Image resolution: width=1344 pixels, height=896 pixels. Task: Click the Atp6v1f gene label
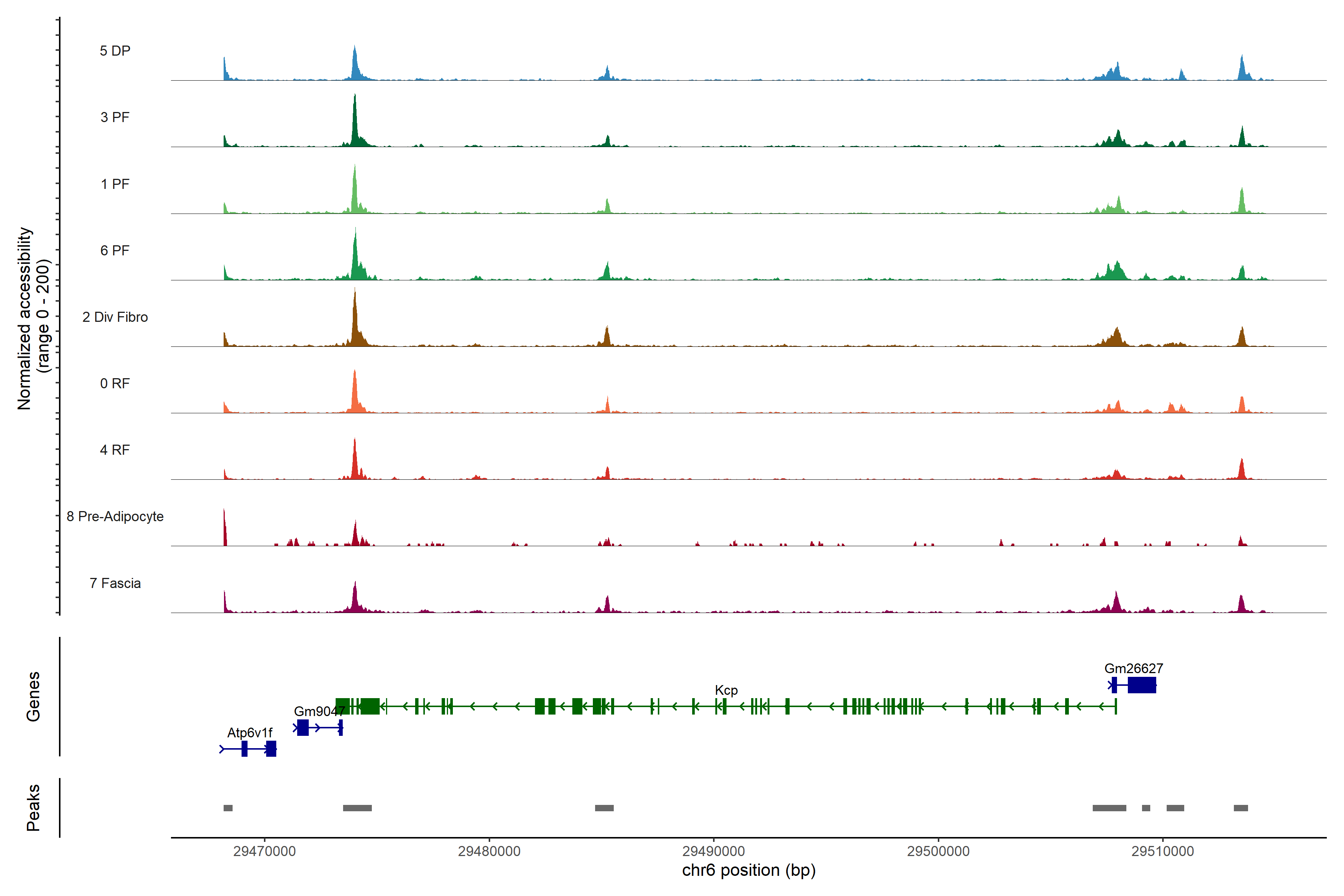coord(250,732)
